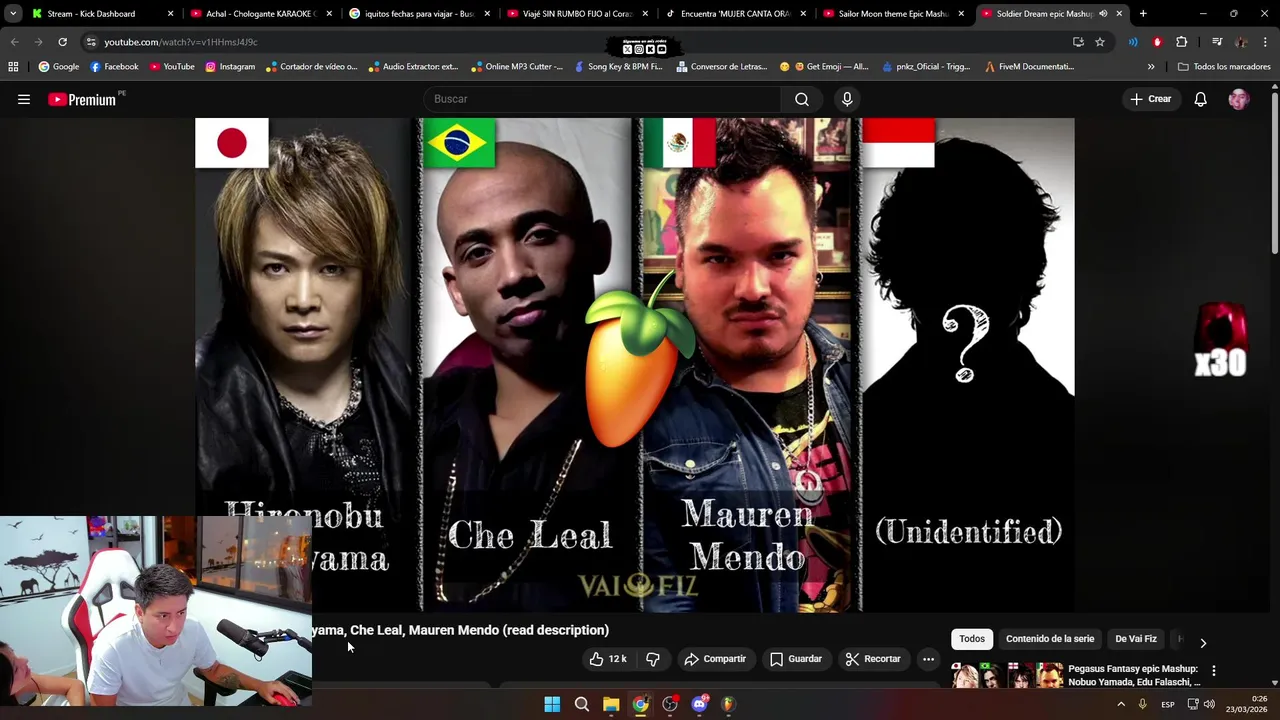The image size is (1280, 720).
Task: Open Pegasus Fantasy epic Mashup thumbnail
Action: (1007, 675)
